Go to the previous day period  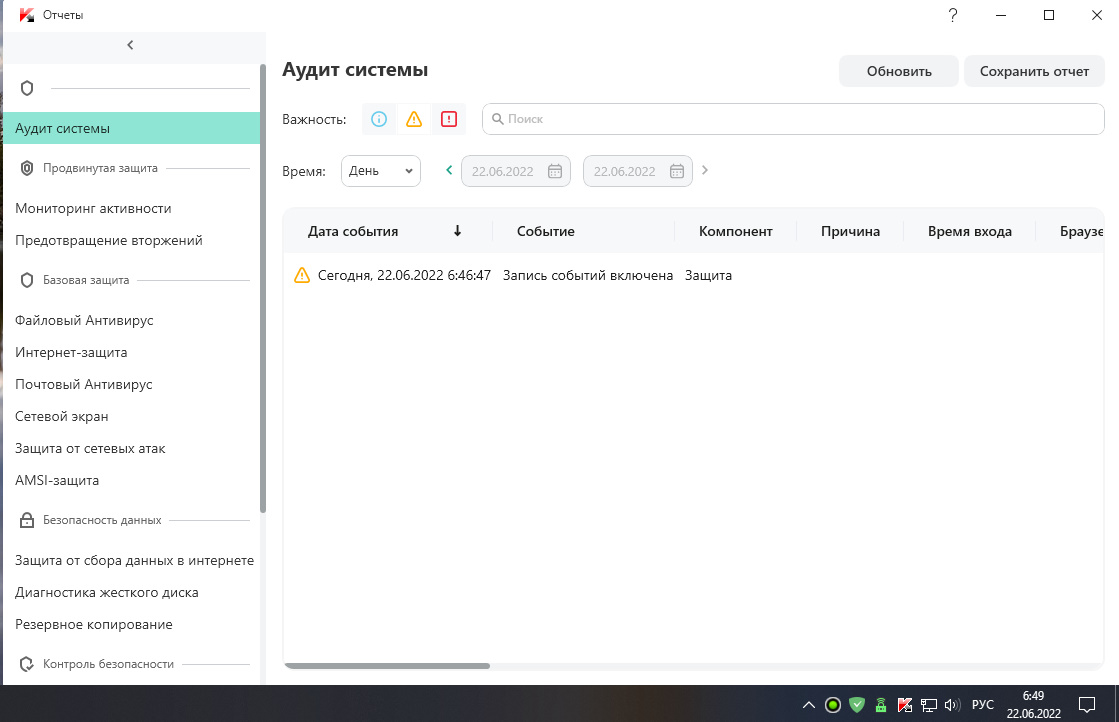[449, 170]
